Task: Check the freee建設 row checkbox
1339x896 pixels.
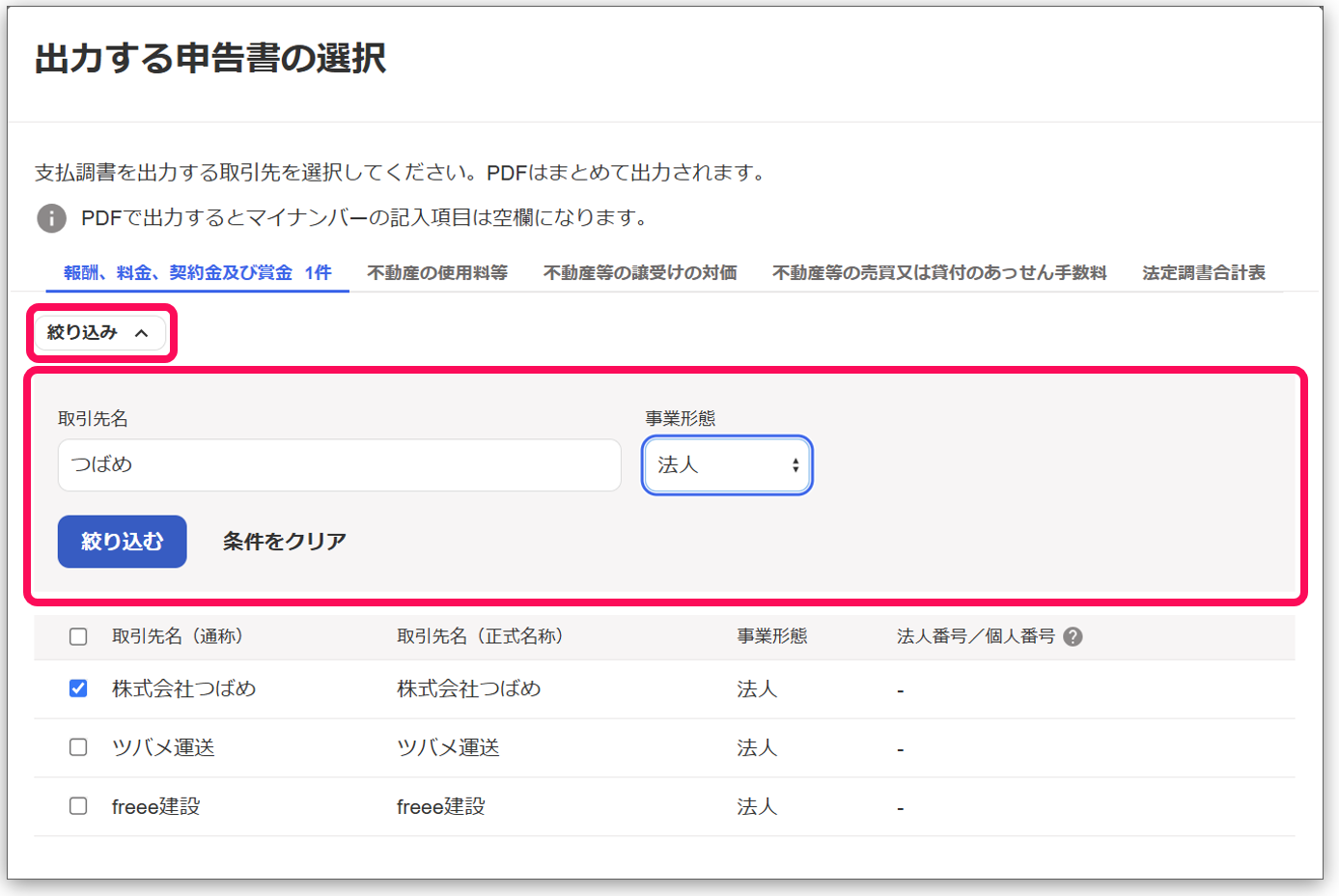Action: (78, 806)
